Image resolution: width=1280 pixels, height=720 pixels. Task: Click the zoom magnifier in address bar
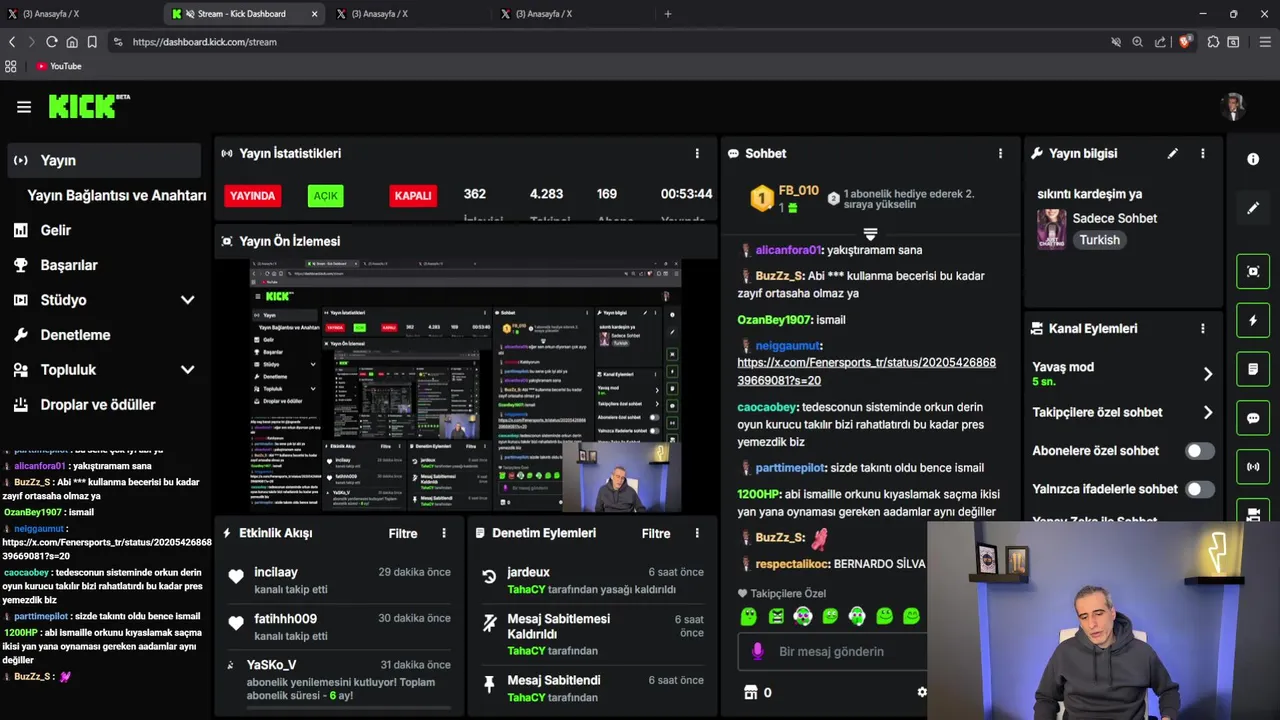pyautogui.click(x=1137, y=42)
